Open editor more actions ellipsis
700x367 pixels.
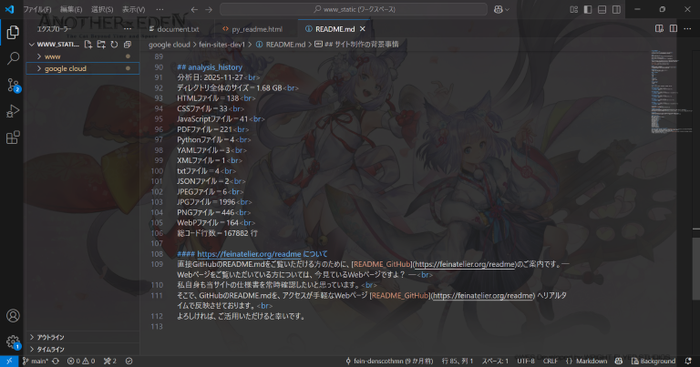[687, 29]
